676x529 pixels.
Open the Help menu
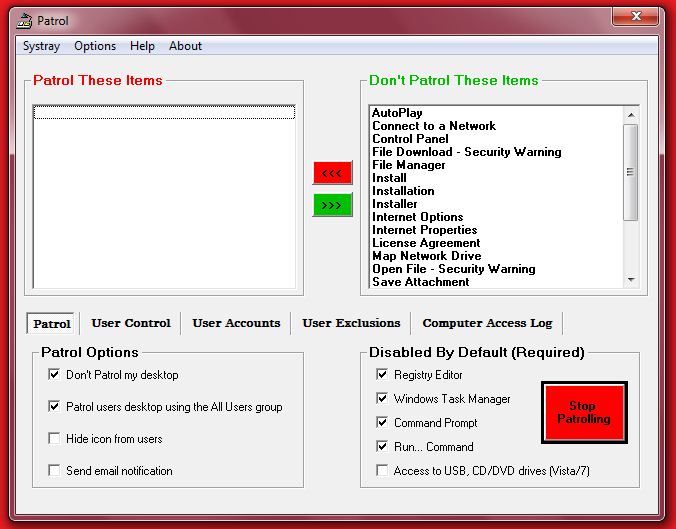tap(142, 46)
